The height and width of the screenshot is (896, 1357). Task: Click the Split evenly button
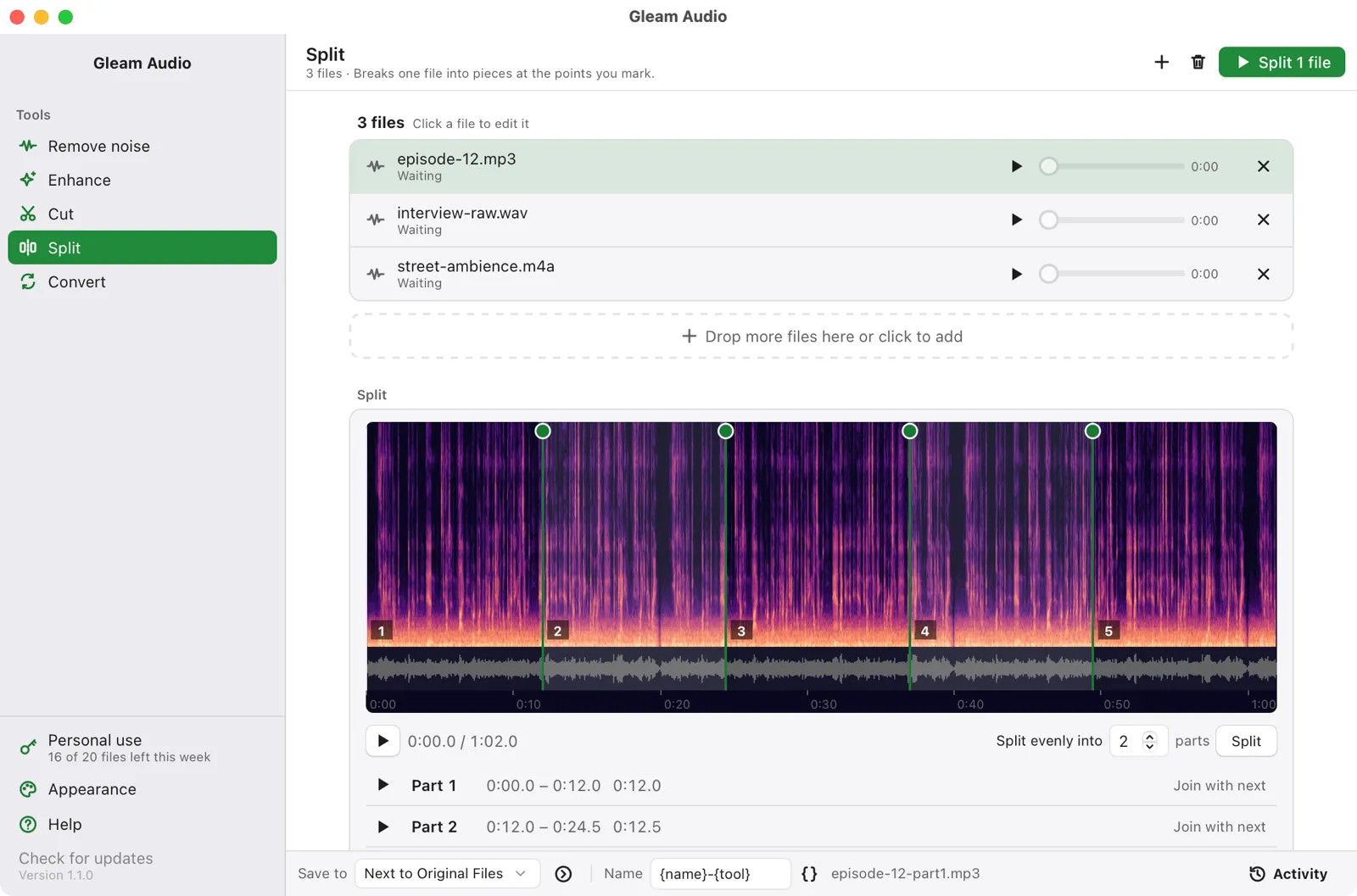1246,741
